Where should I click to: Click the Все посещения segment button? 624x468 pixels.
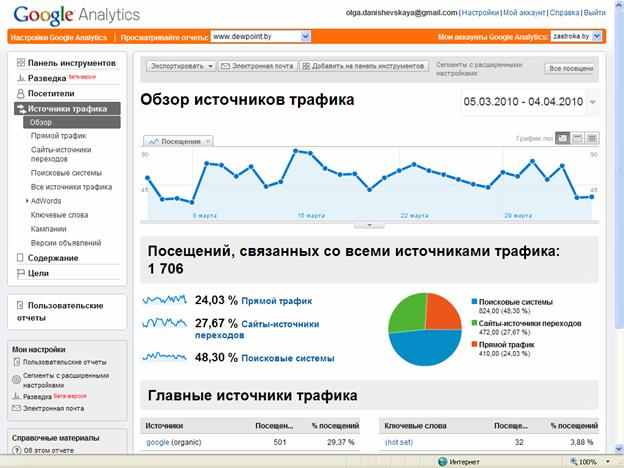(x=569, y=68)
